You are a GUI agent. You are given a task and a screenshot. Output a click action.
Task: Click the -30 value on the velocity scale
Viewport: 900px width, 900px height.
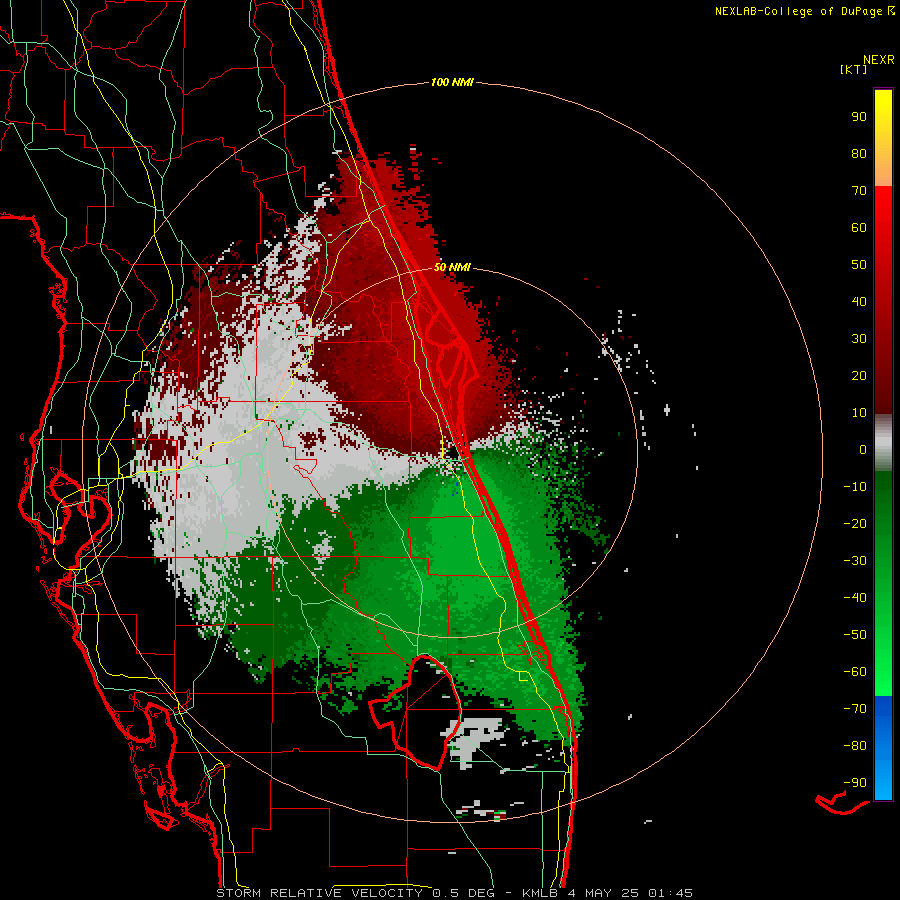[855, 561]
